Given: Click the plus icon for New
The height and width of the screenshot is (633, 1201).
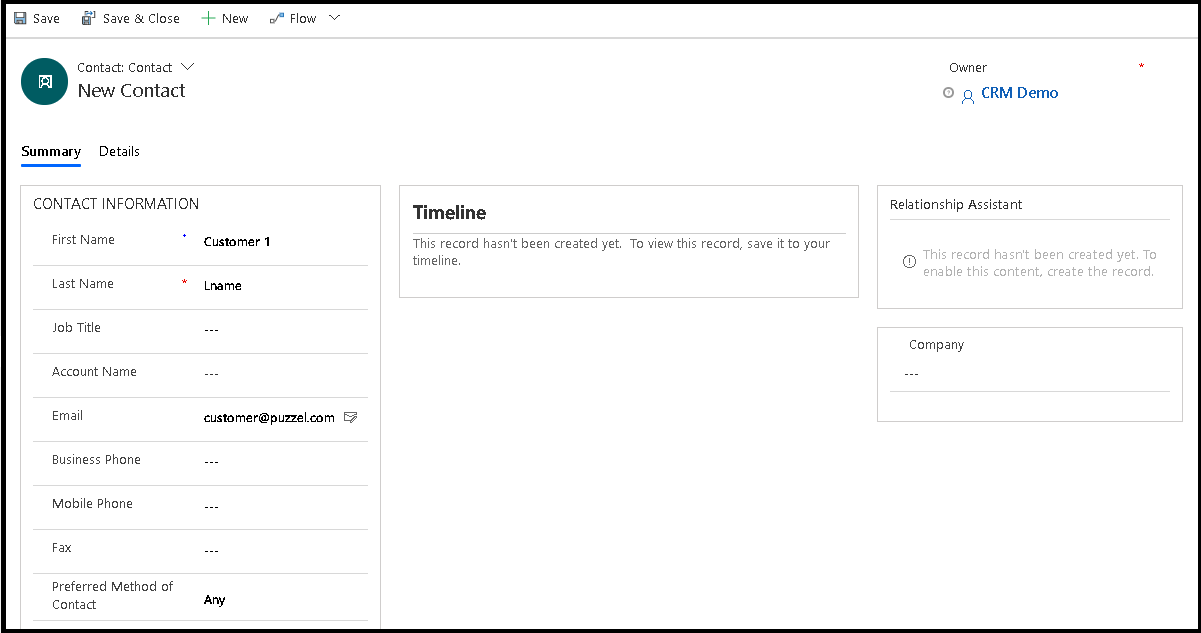Looking at the screenshot, I should (x=208, y=18).
